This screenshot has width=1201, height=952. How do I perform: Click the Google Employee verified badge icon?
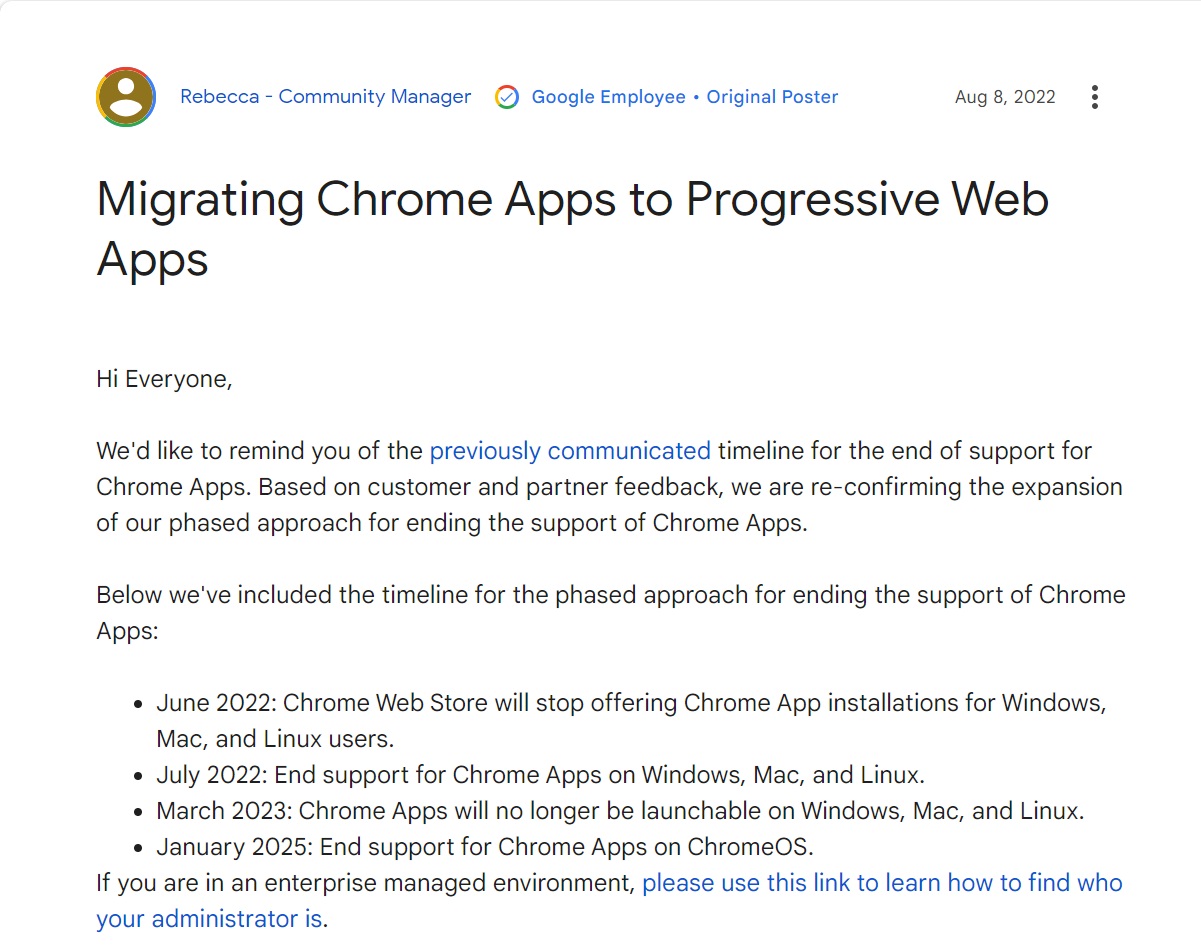click(507, 97)
